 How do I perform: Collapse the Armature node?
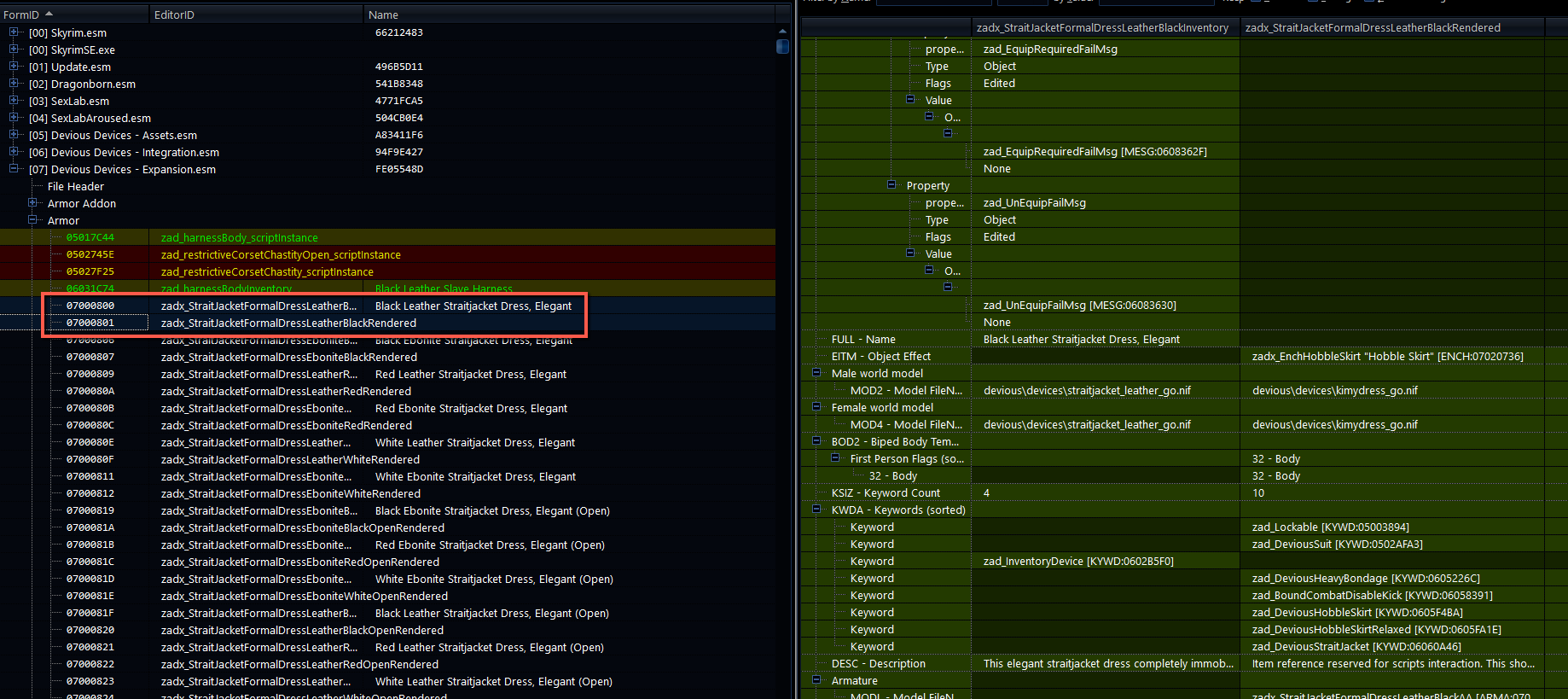(x=816, y=680)
